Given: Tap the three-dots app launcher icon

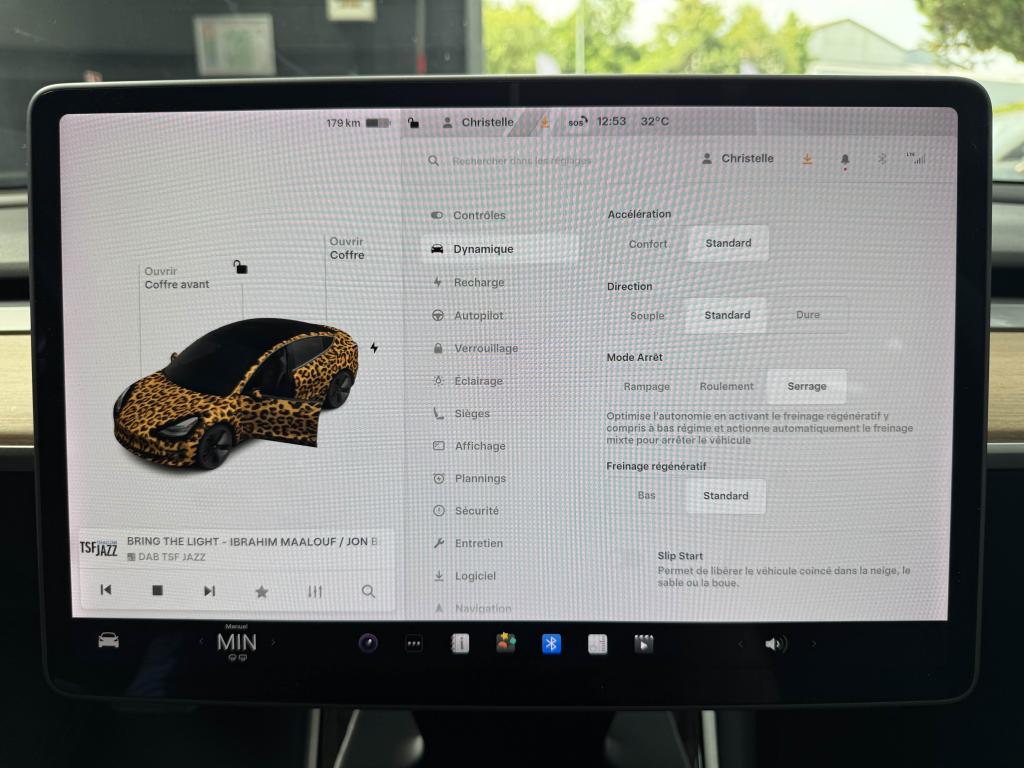Looking at the screenshot, I should (414, 644).
